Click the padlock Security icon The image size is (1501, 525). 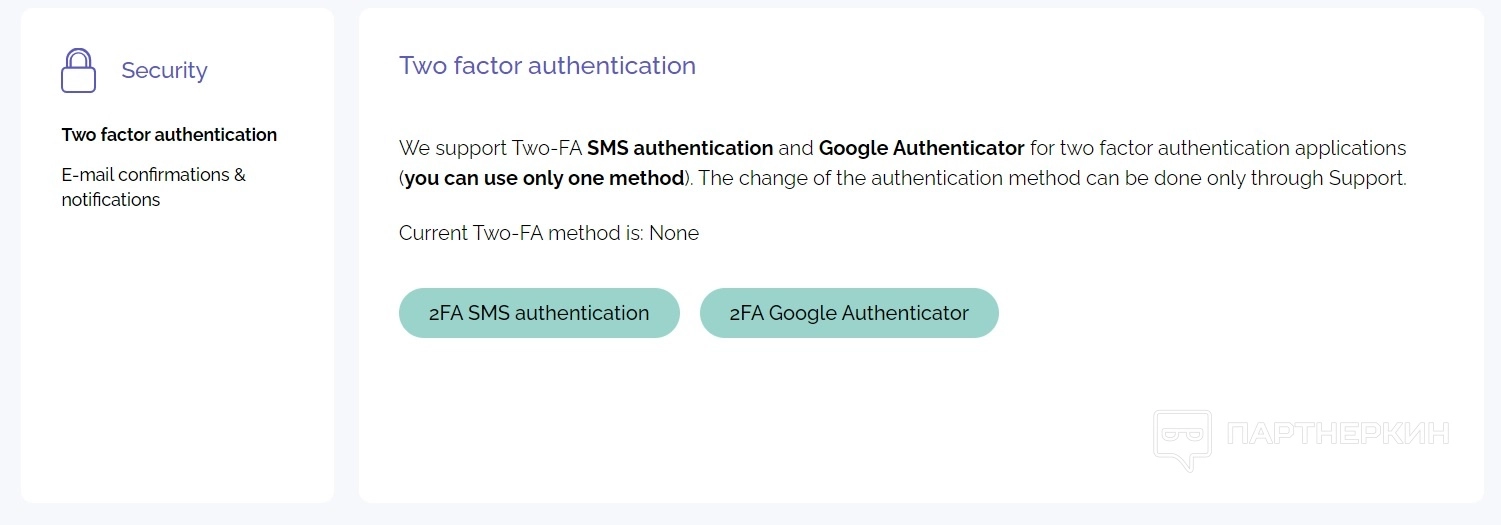[78, 70]
